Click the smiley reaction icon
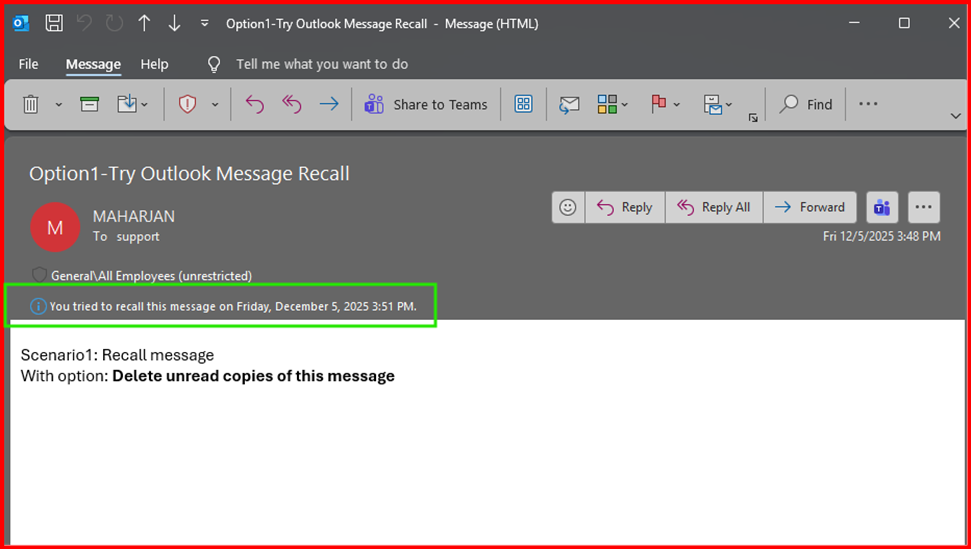 click(x=568, y=207)
